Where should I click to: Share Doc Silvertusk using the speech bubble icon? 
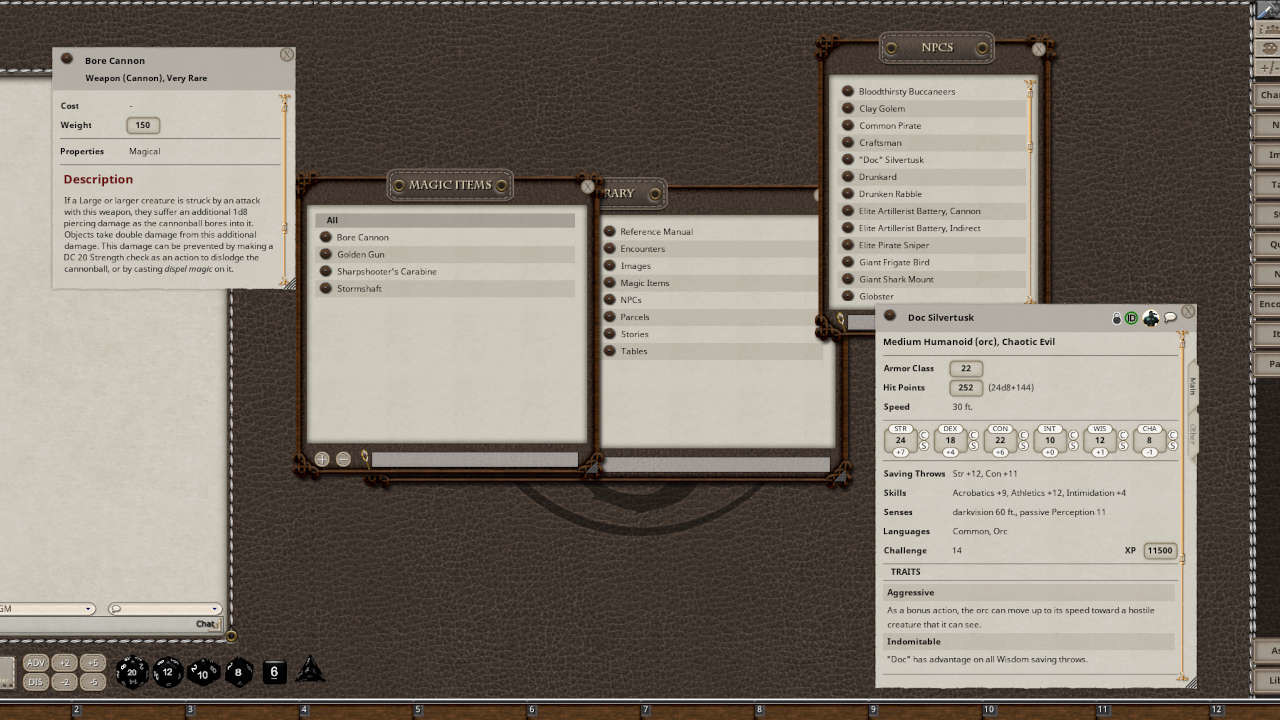pyautogui.click(x=1171, y=317)
